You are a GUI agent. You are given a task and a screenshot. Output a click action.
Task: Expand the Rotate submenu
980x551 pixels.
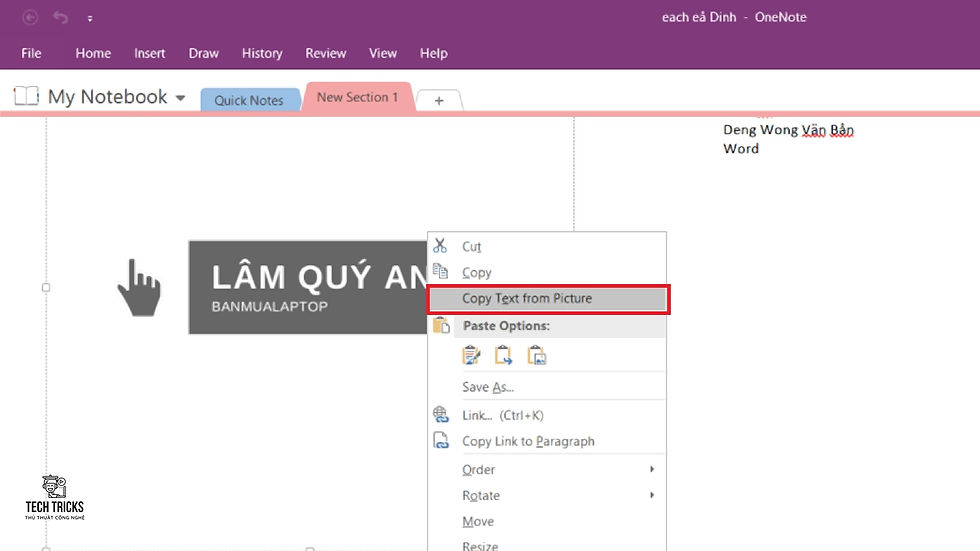point(547,495)
